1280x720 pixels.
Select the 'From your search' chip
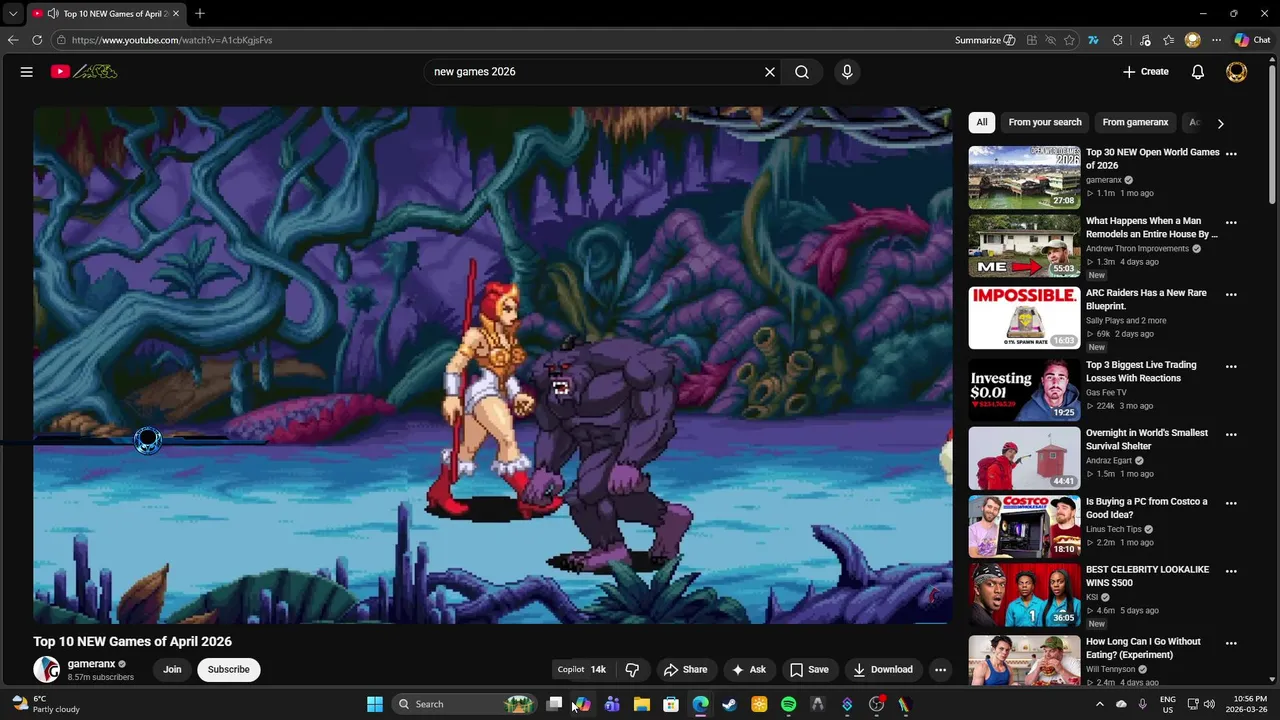(x=1045, y=122)
